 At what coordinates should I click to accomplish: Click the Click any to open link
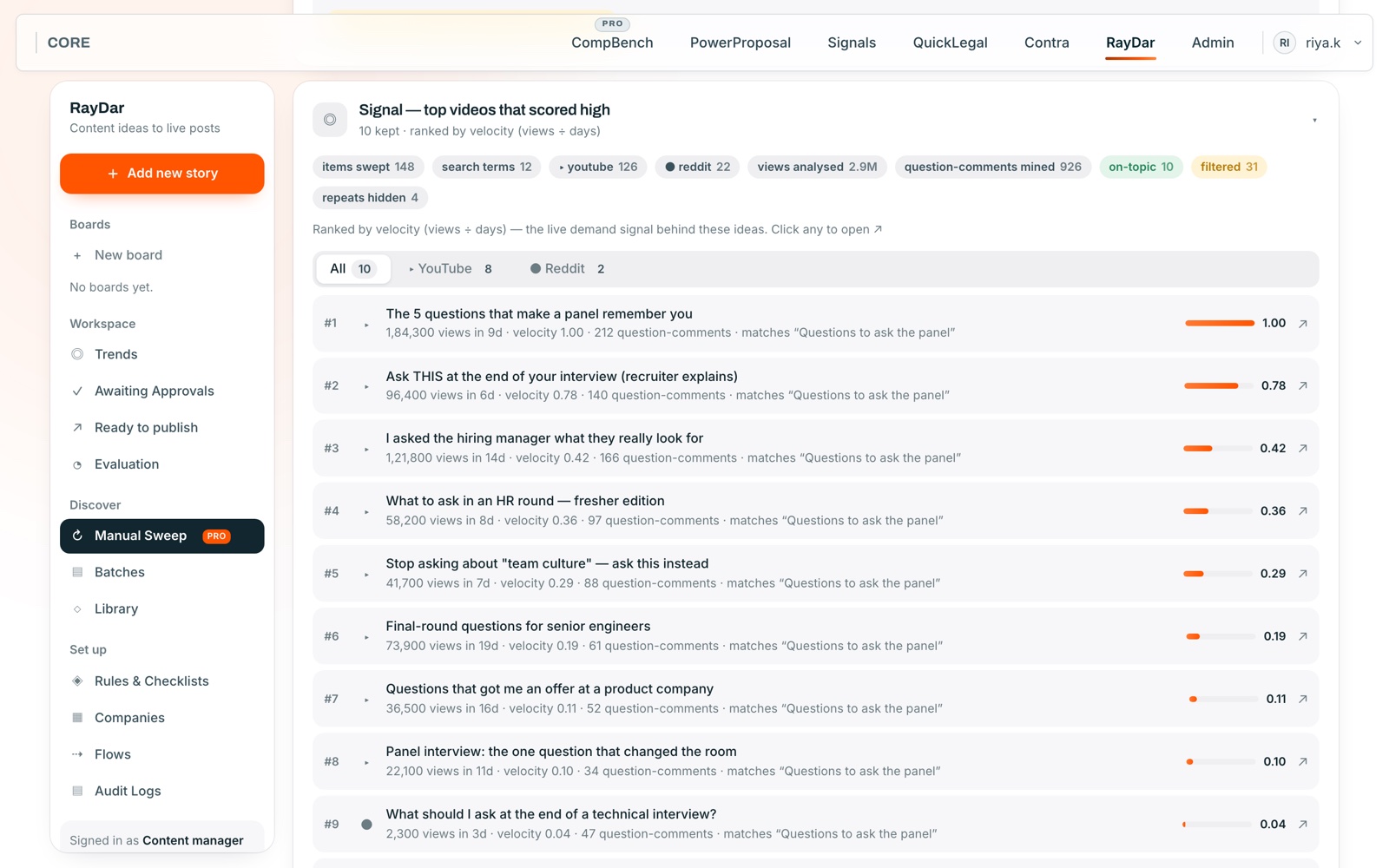826,229
